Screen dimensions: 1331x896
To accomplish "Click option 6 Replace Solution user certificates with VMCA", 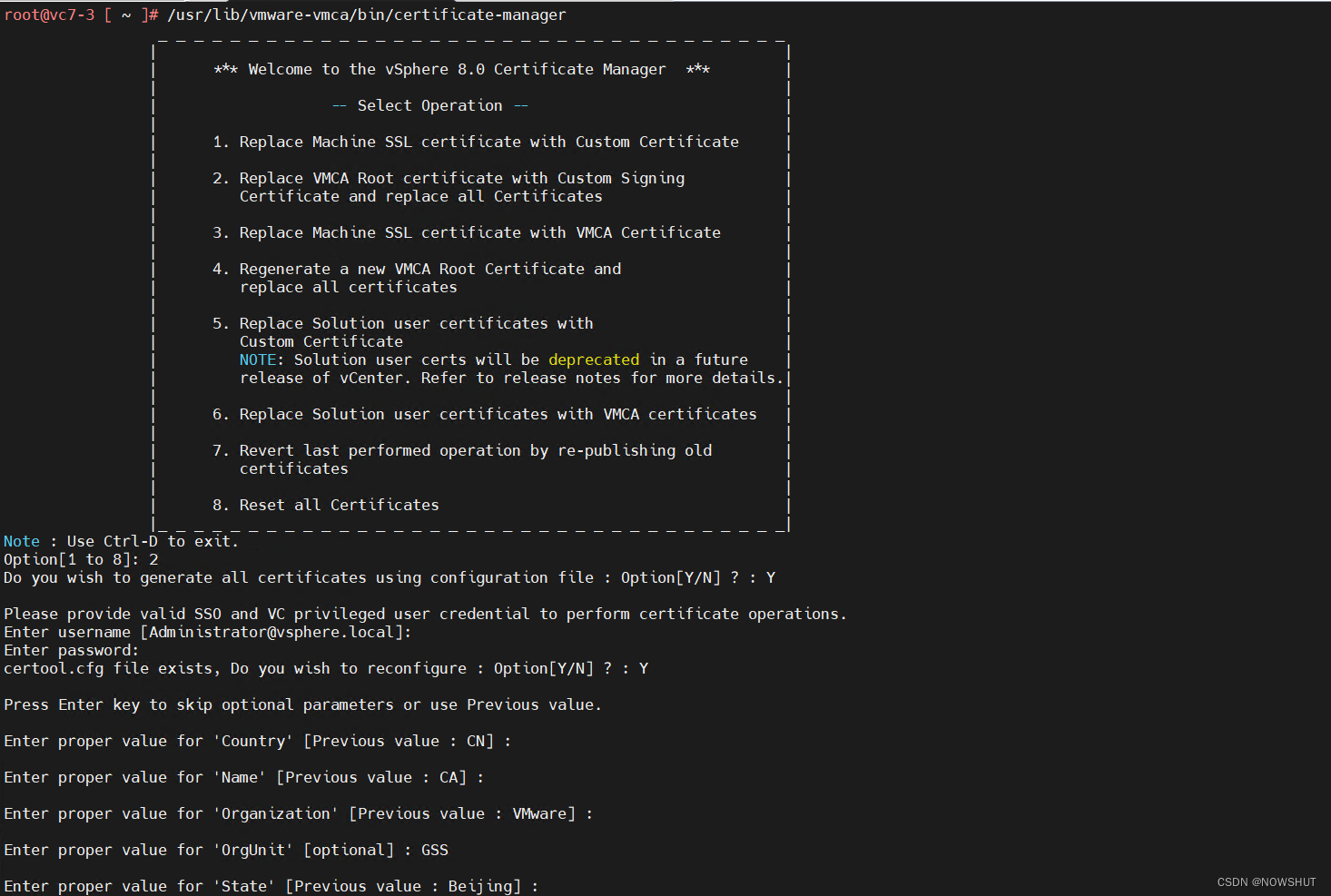I will [x=485, y=414].
